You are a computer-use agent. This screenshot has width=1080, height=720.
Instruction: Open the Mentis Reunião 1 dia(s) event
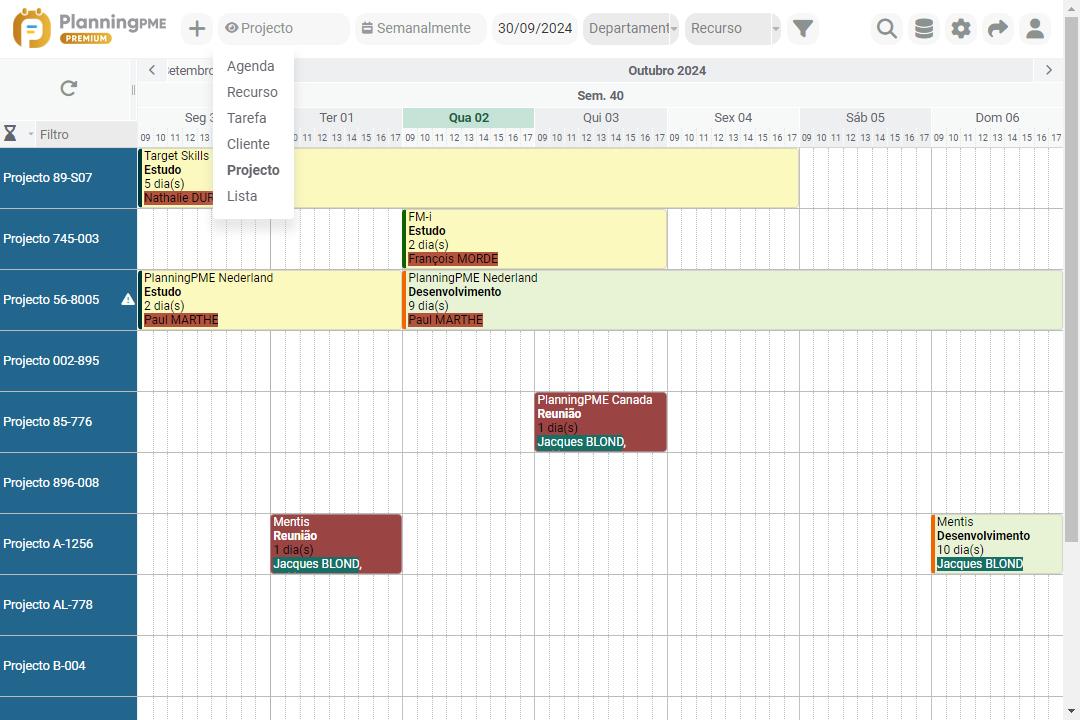coord(336,544)
